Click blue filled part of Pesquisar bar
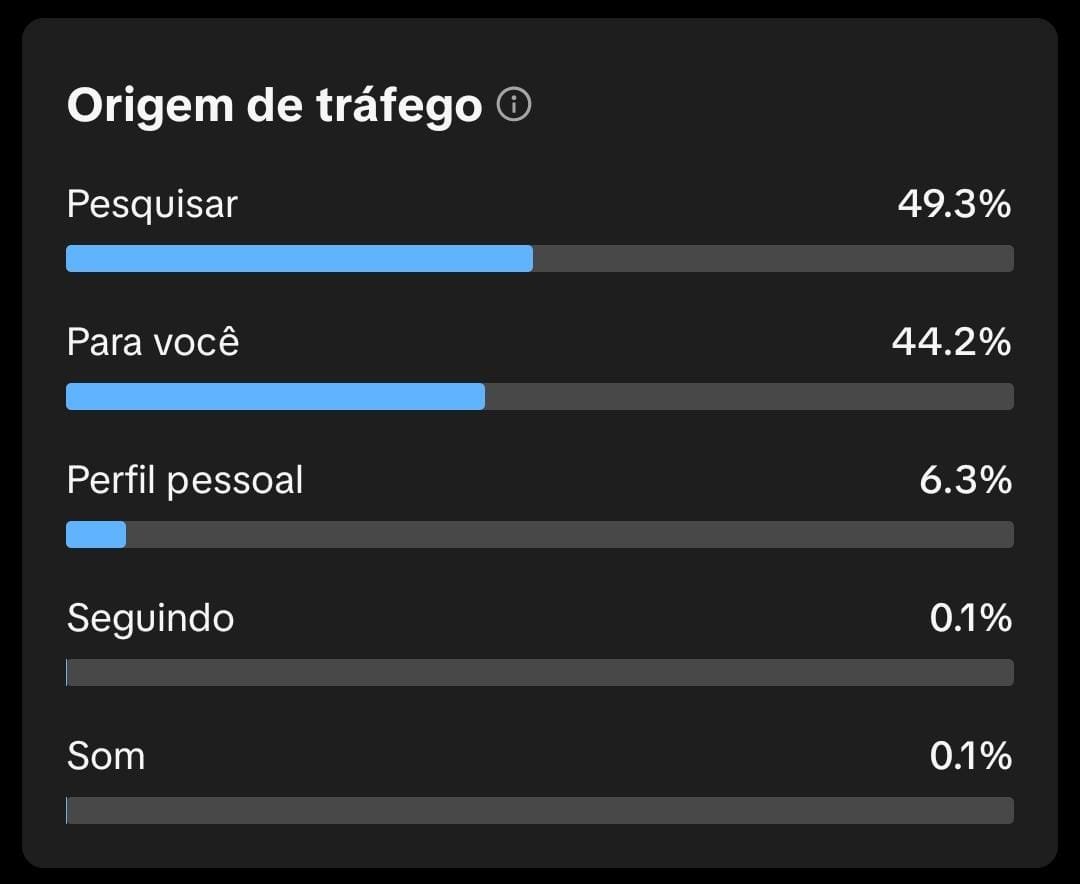1080x884 pixels. point(299,259)
